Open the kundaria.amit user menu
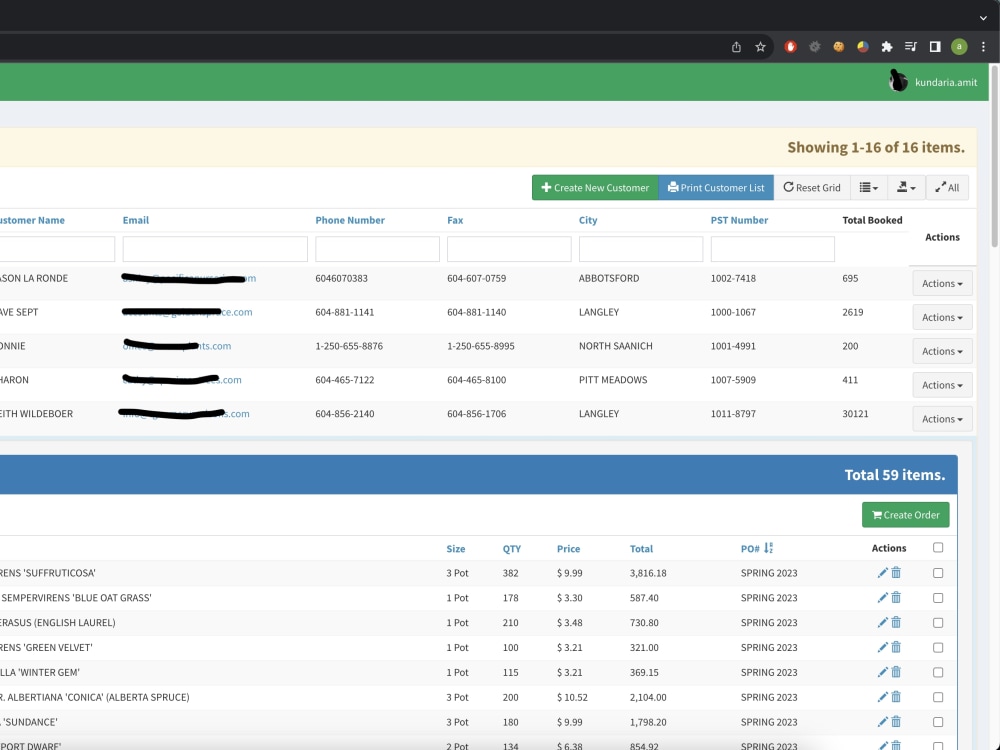 pos(933,82)
